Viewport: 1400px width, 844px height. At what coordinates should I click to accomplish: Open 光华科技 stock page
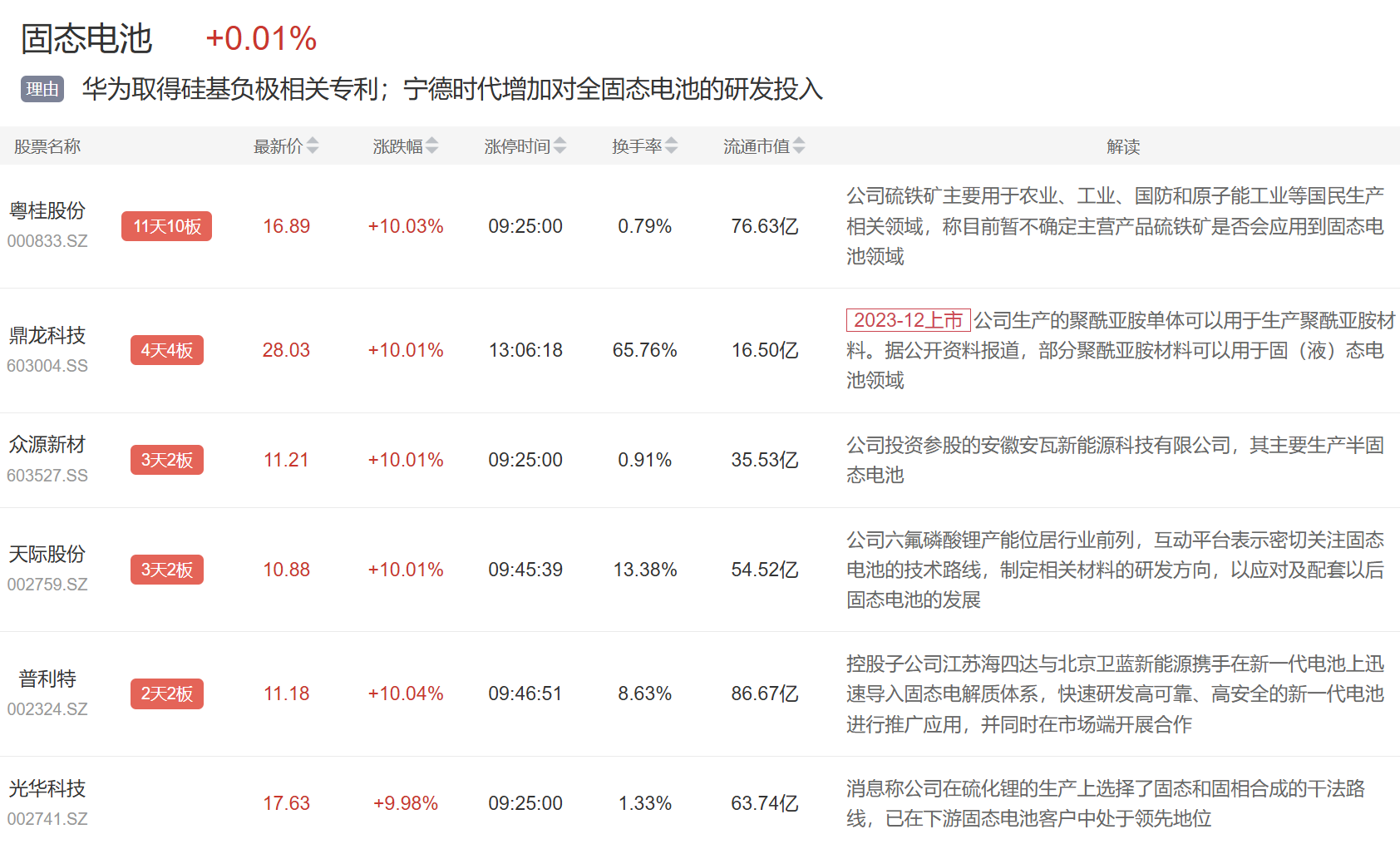[x=47, y=788]
